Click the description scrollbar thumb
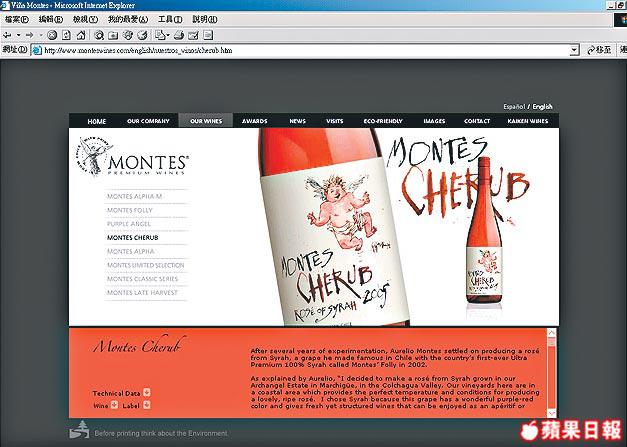The height and width of the screenshot is (447, 627). coord(552,342)
